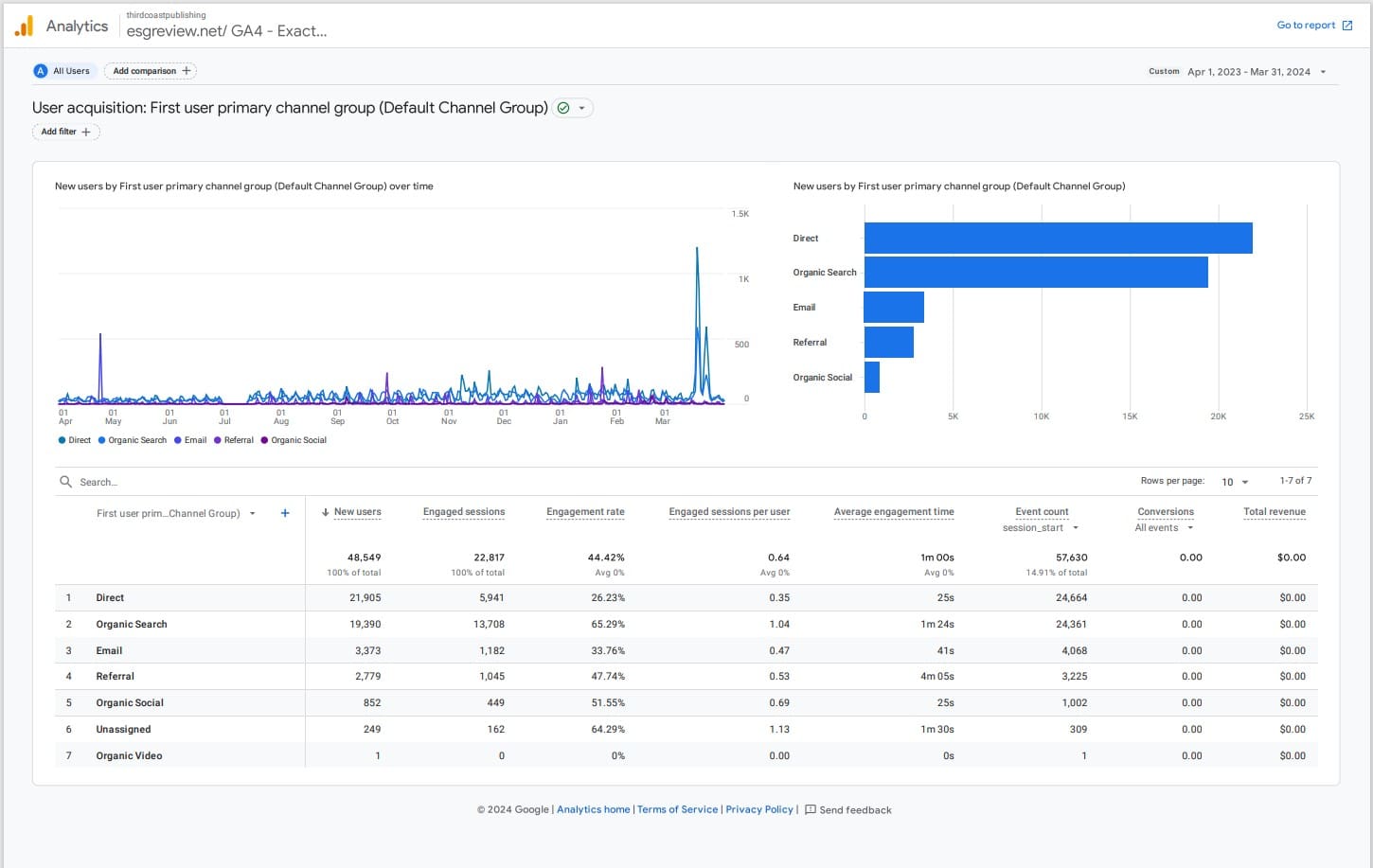The height and width of the screenshot is (868, 1373).
Task: Click the Direct row label in table
Action: 110,598
